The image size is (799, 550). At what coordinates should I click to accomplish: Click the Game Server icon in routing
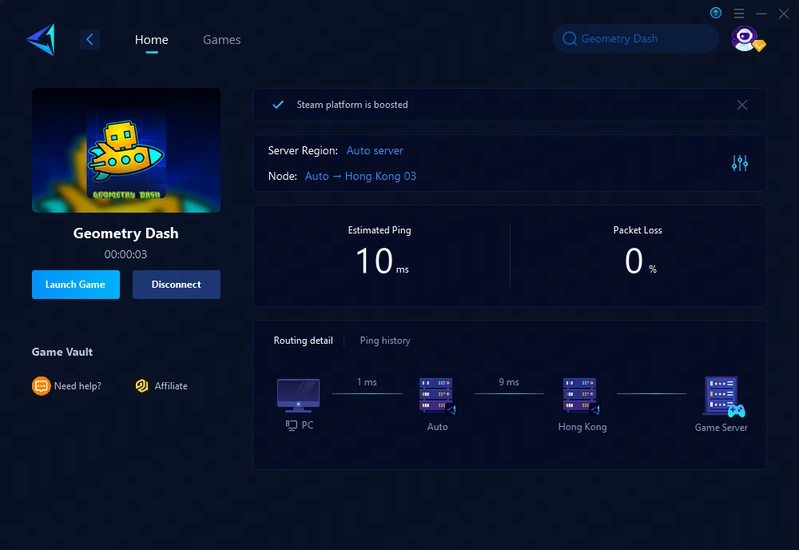pos(722,397)
